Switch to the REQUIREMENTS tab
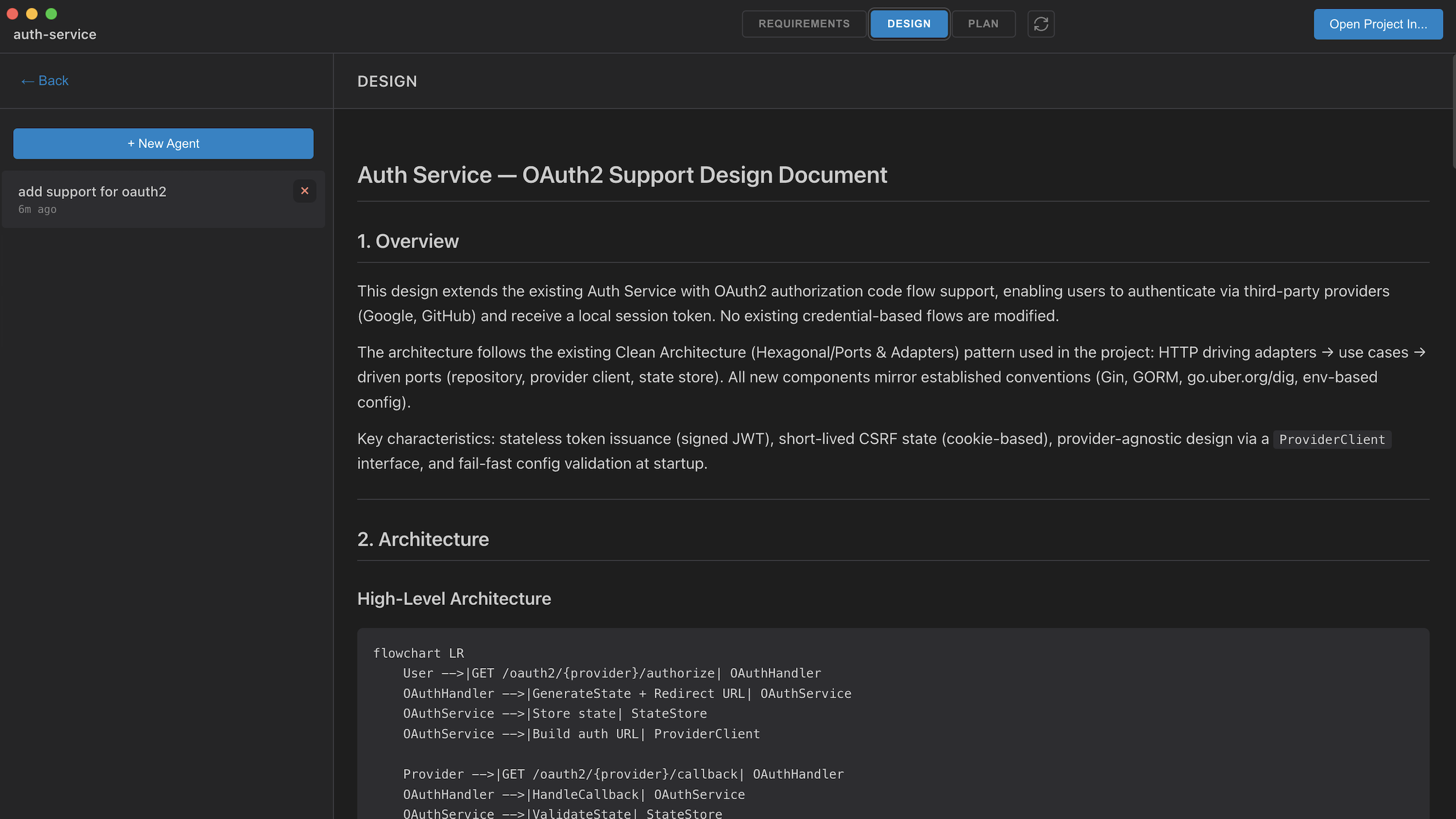1456x819 pixels. coord(804,24)
